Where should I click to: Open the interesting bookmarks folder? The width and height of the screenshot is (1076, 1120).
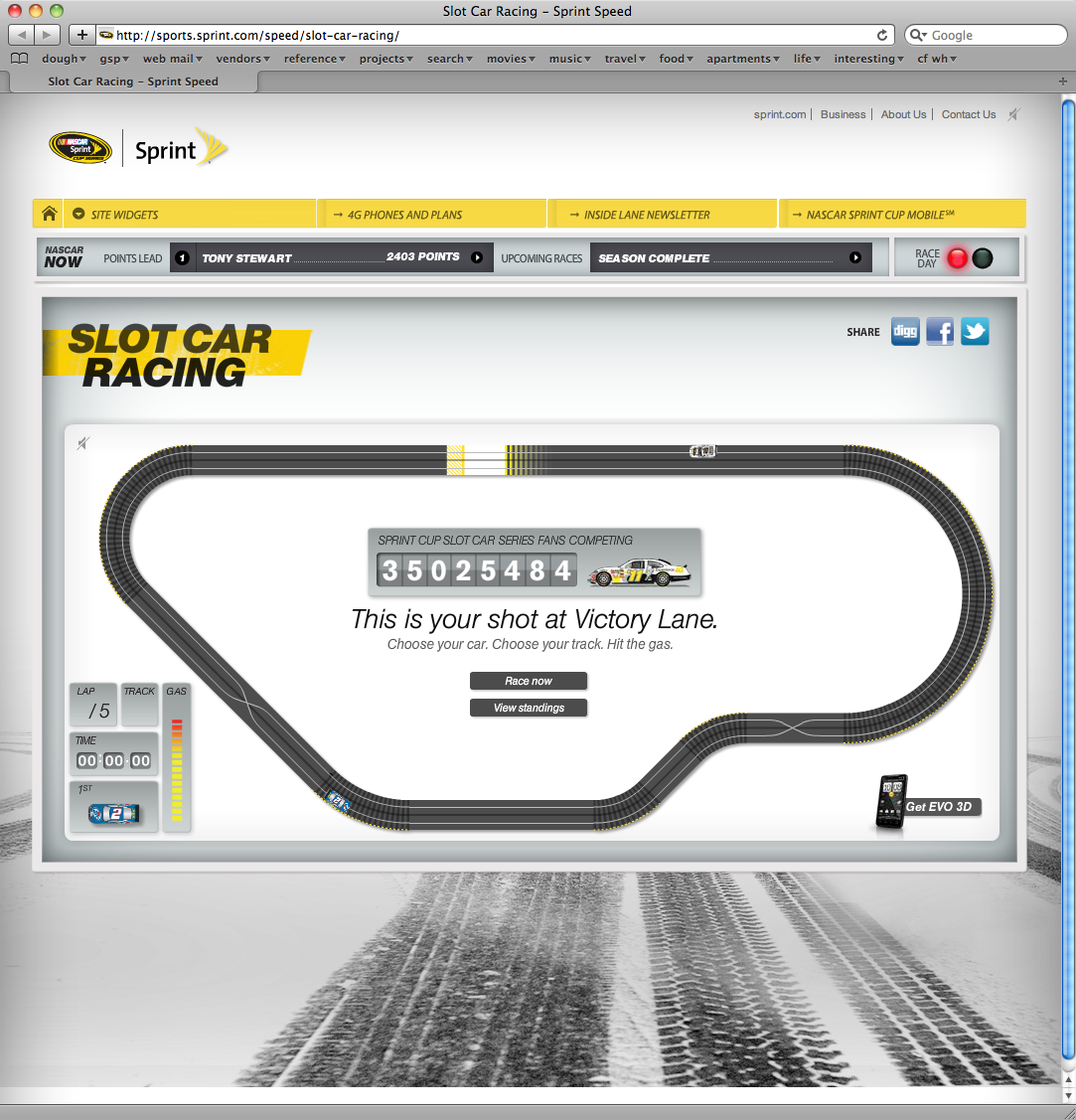point(868,59)
